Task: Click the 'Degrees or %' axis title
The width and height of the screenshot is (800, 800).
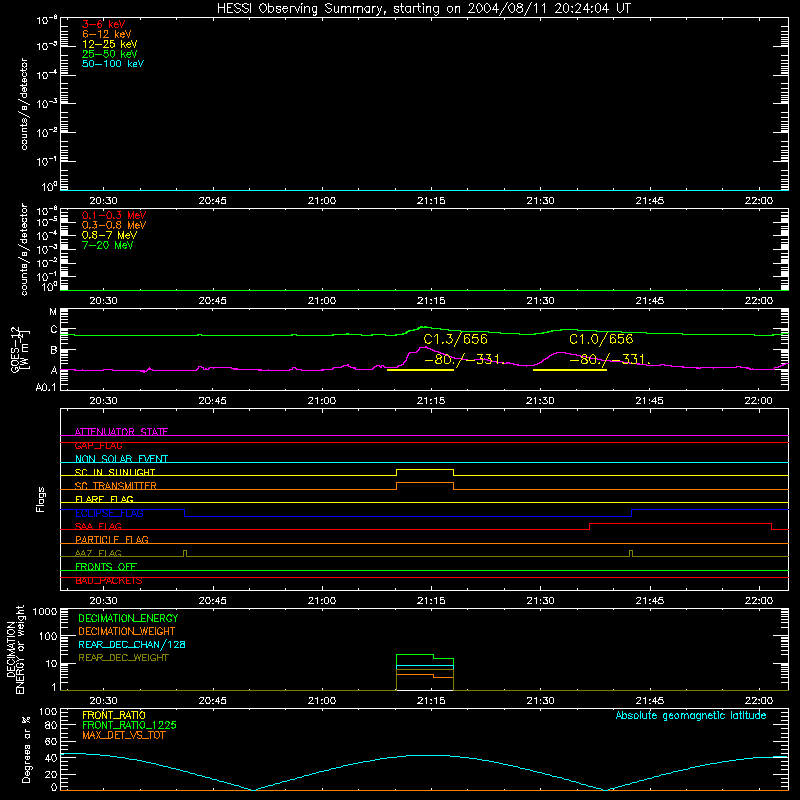Action: pos(26,749)
